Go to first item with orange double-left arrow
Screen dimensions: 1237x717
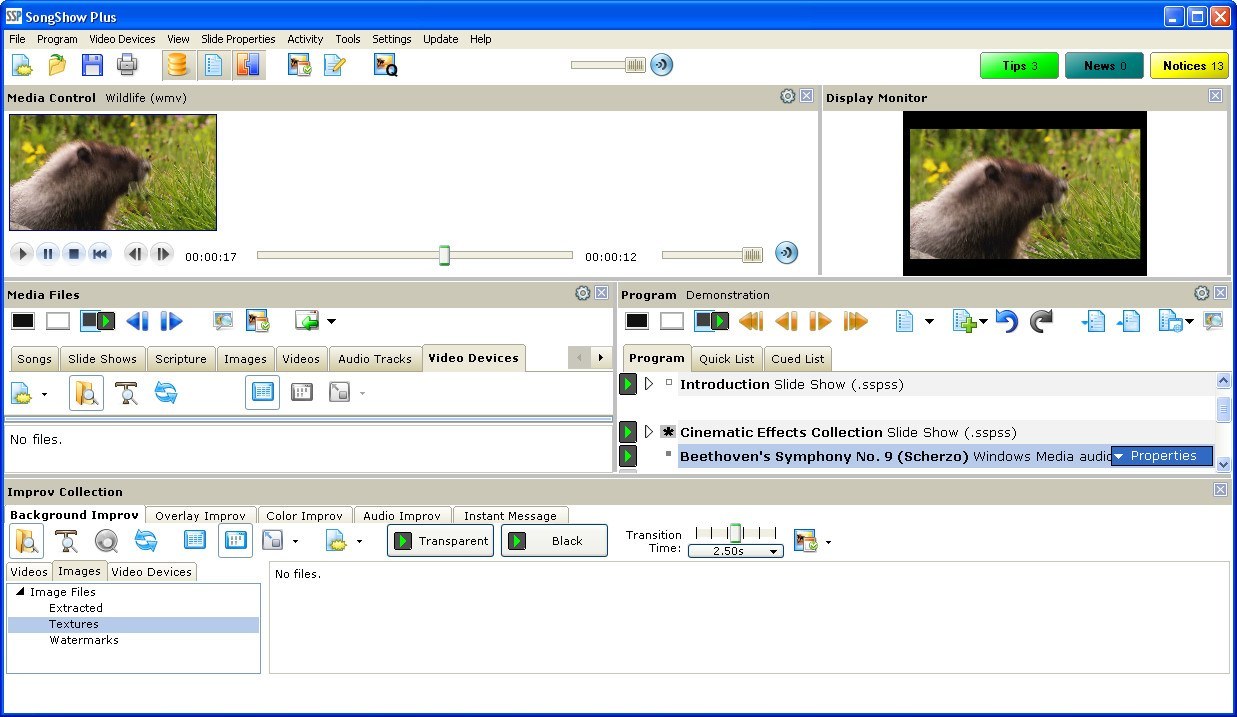[x=751, y=321]
